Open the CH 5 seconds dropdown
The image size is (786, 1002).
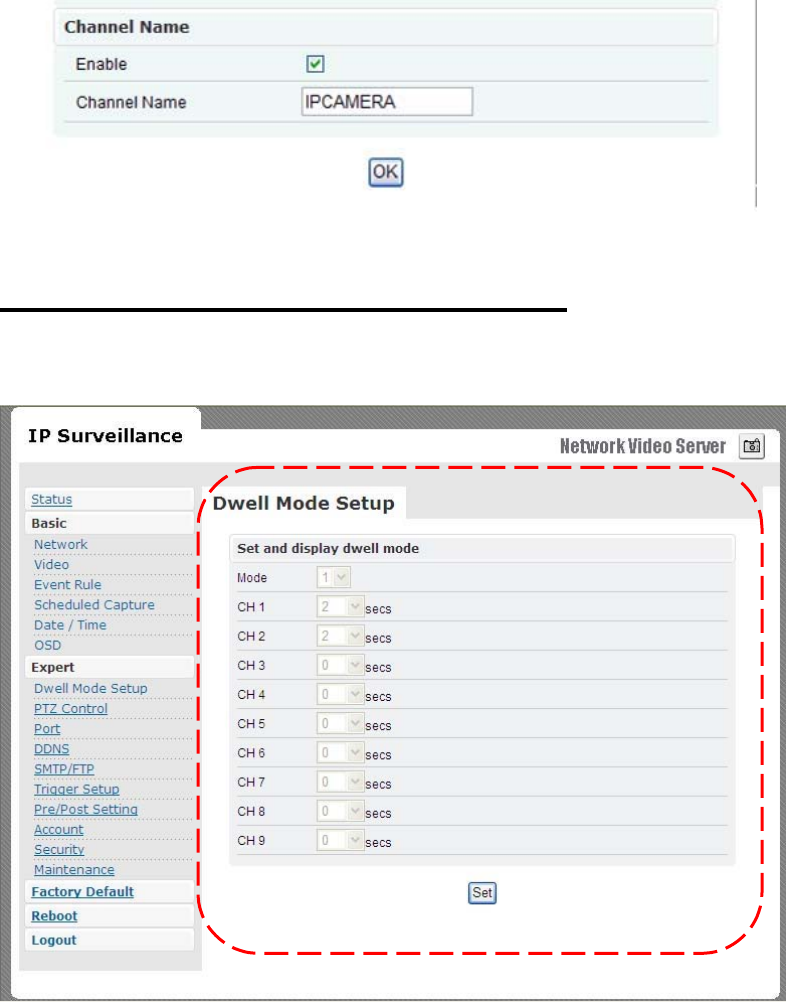click(341, 724)
